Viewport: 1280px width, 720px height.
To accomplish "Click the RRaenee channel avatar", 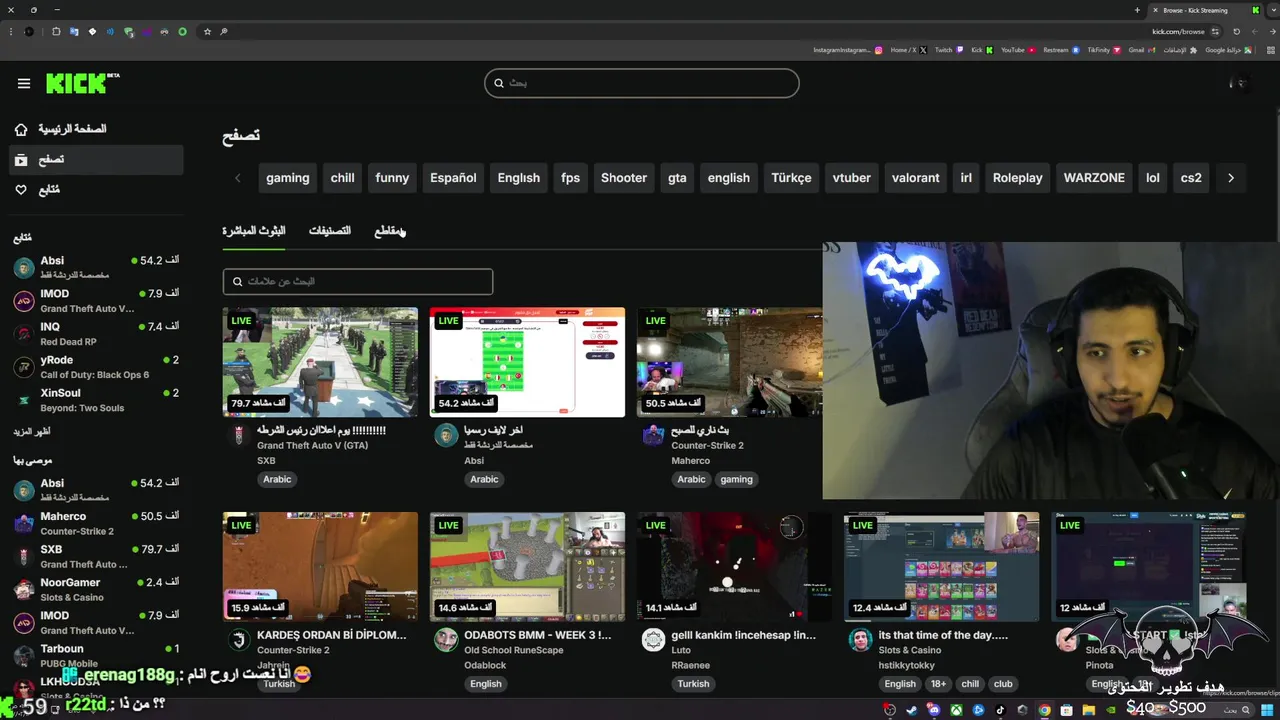I will click(653, 641).
